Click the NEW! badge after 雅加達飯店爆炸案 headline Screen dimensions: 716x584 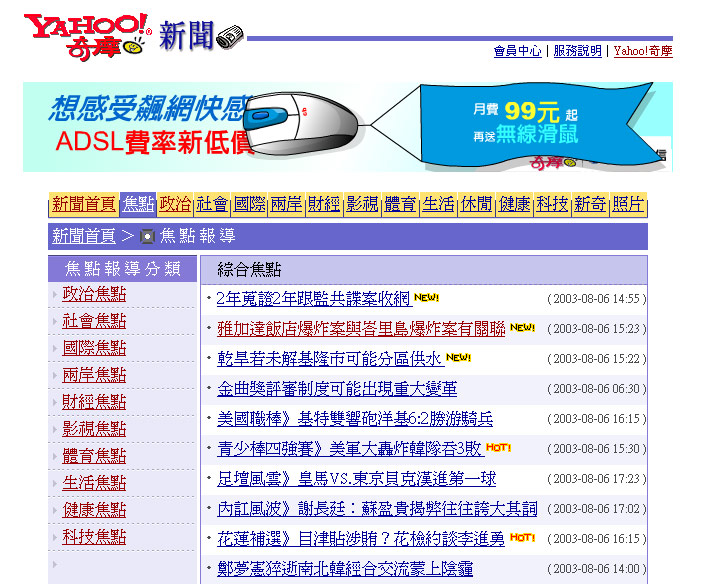[522, 327]
